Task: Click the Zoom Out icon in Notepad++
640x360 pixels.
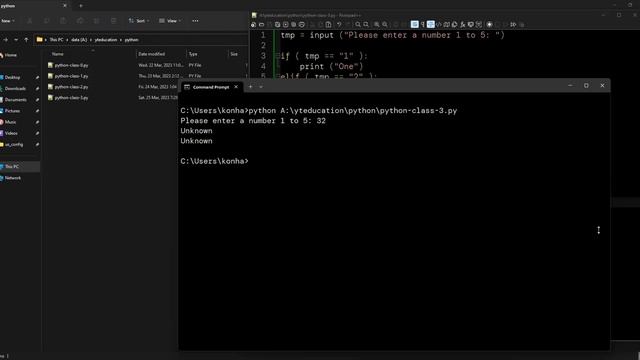Action: [x=385, y=24]
